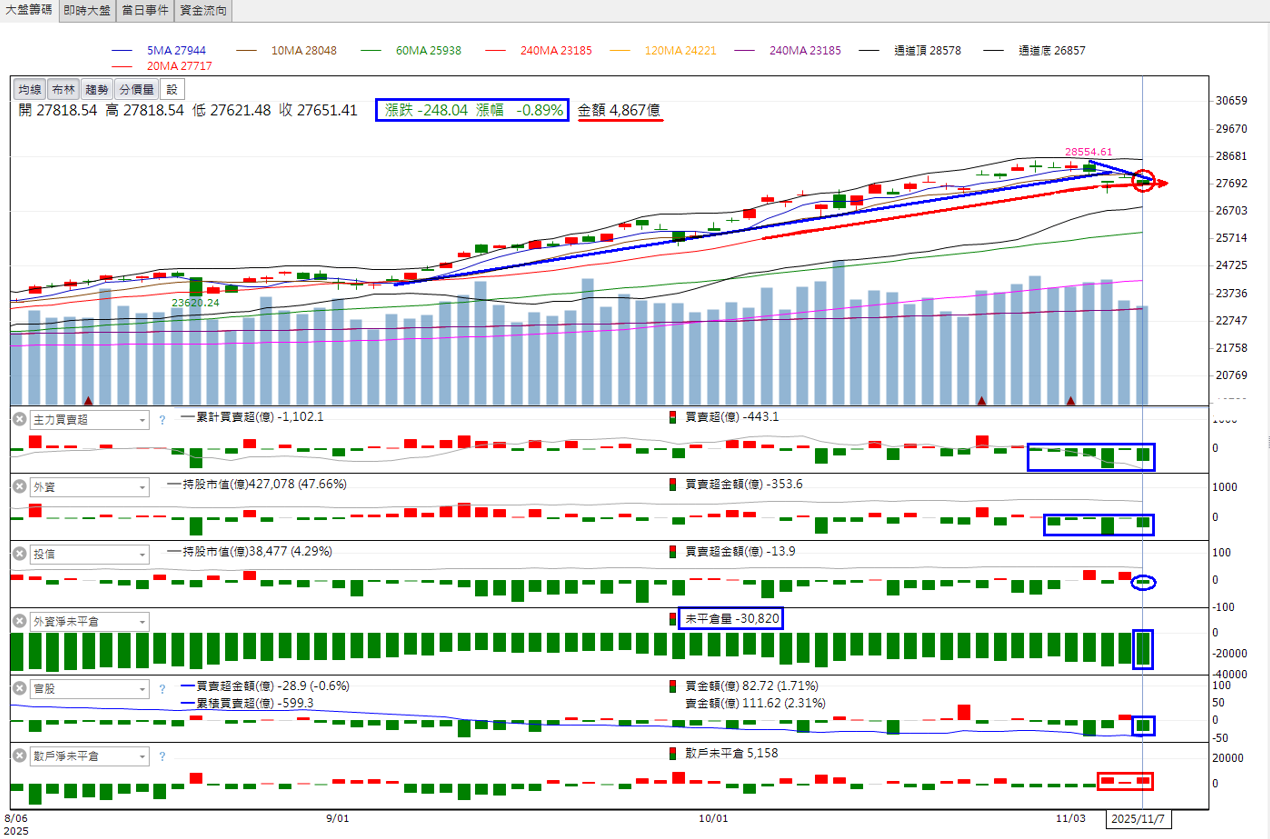Close the 主力買賣超 indicator panel
This screenshot has height=839, width=1270.
coord(19,420)
